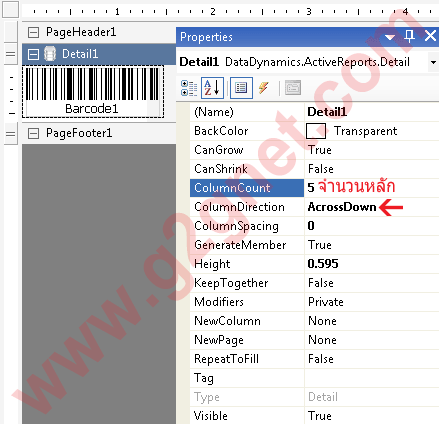Toggle the auto-hide pin on Properties panel
Image resolution: width=439 pixels, height=424 pixels.
coord(409,36)
